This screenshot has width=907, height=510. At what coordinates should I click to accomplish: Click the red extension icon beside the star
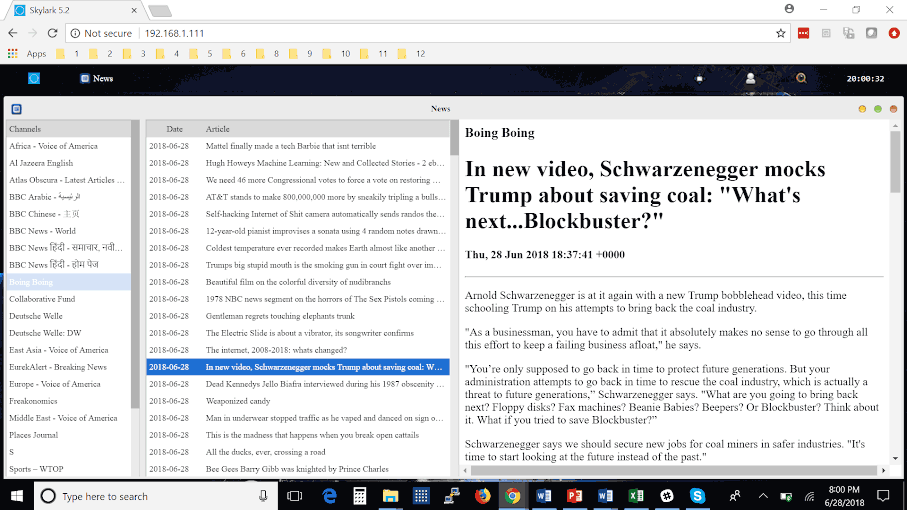803,34
